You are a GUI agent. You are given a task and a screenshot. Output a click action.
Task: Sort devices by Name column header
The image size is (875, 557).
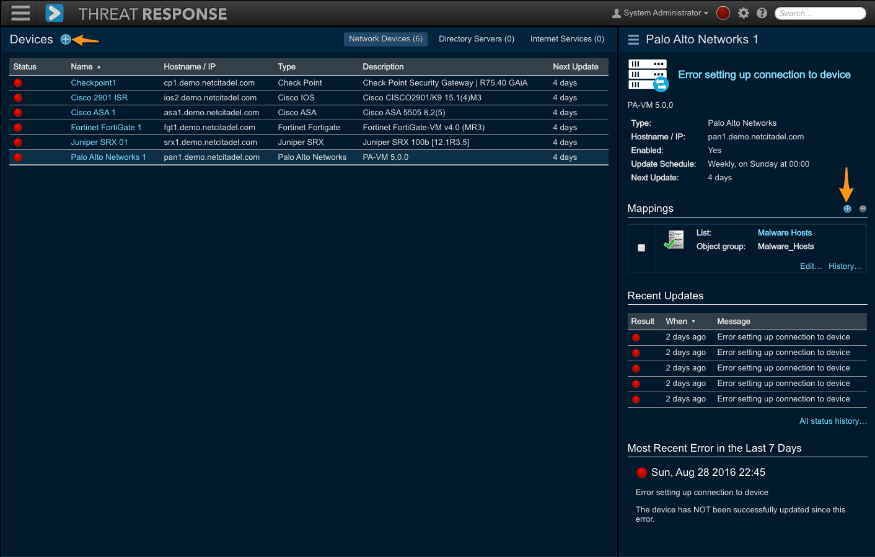coord(85,66)
